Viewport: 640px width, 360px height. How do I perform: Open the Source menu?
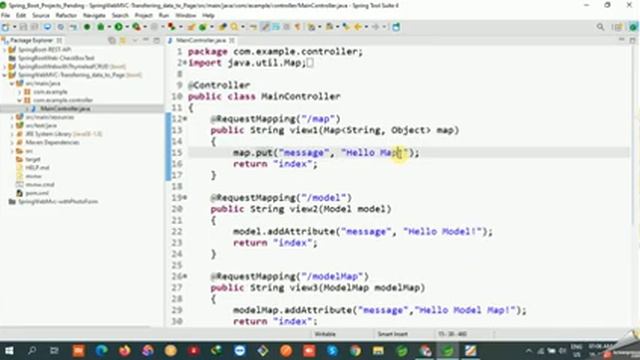[41, 16]
